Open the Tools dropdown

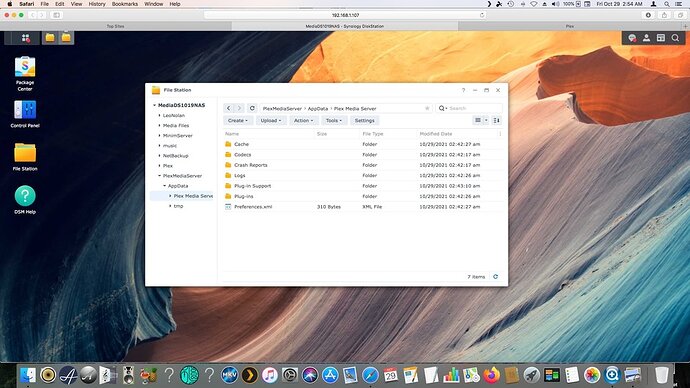[334, 121]
